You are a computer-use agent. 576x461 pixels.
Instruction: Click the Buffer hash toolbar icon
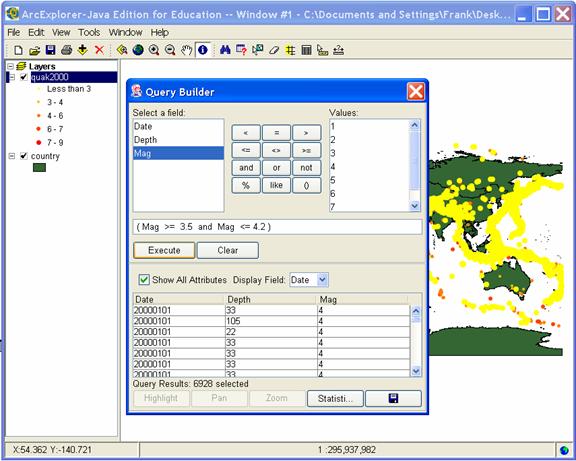click(x=290, y=50)
